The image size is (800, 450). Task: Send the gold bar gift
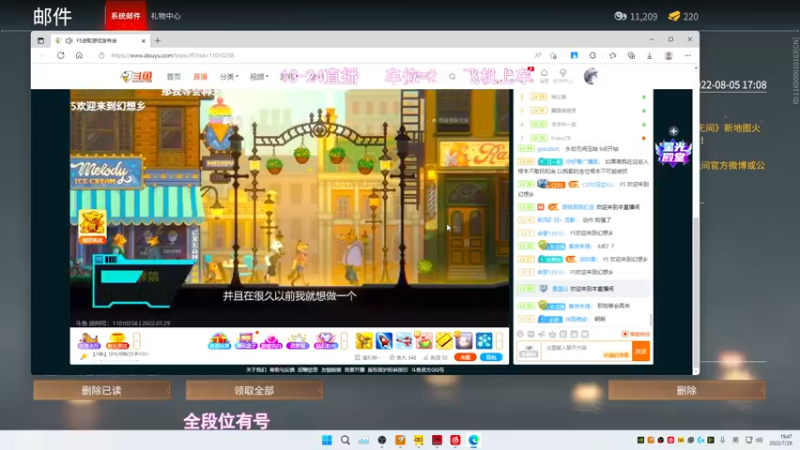(x=444, y=340)
